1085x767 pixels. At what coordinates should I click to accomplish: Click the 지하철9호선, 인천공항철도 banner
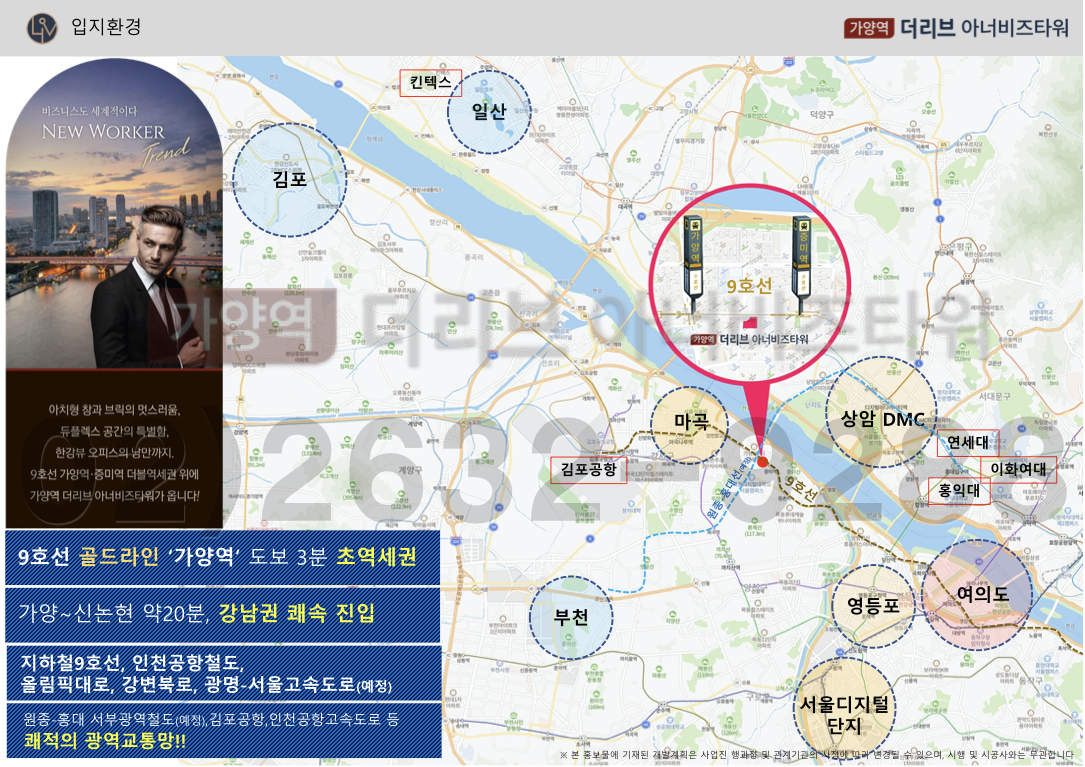click(222, 674)
